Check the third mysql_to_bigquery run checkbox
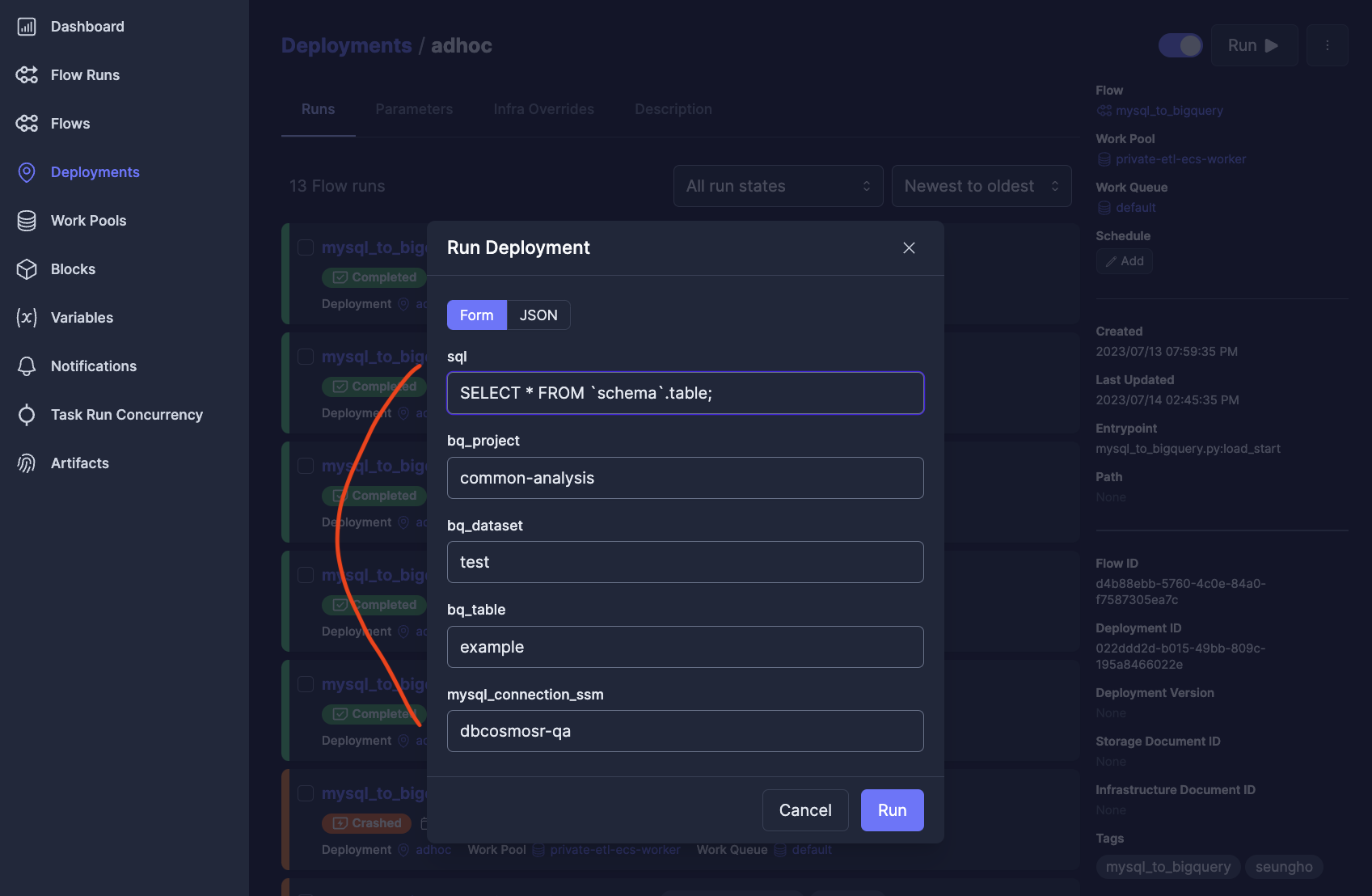Screen dimensions: 1372x896 (306, 466)
